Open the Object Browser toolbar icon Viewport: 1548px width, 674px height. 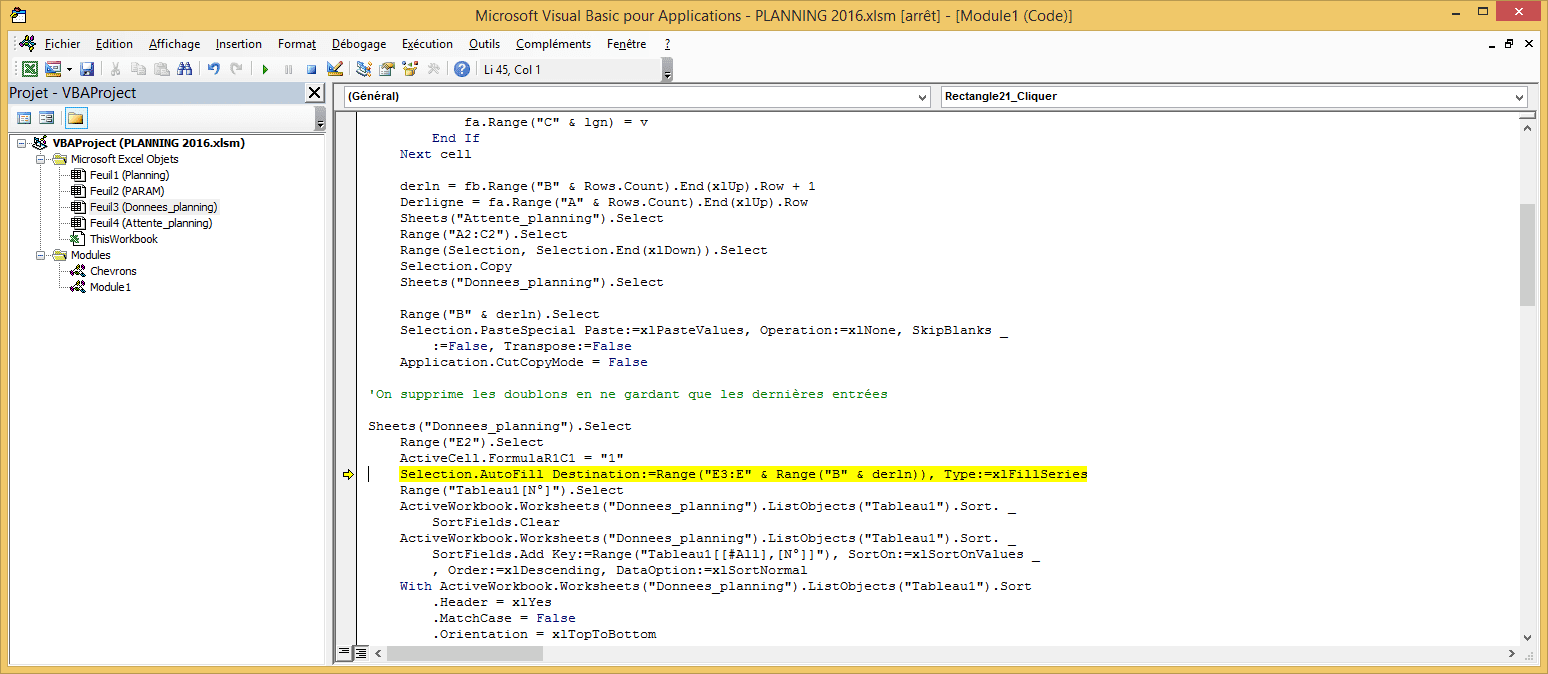click(x=409, y=69)
